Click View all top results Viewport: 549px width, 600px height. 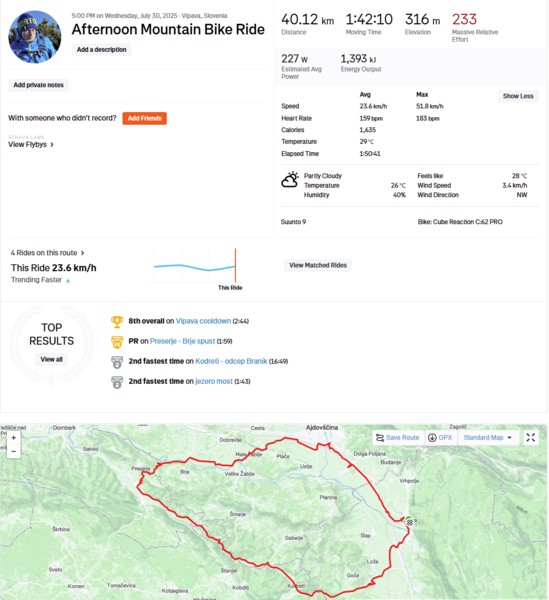coord(52,359)
